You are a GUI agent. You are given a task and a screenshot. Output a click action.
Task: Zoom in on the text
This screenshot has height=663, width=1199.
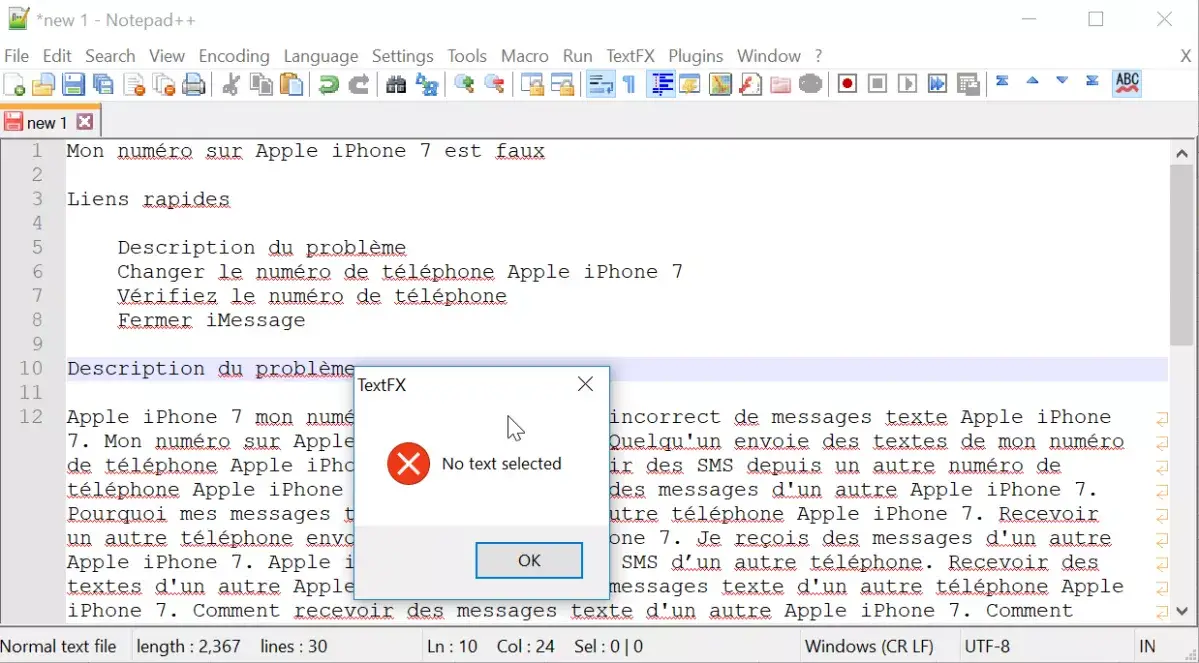click(x=463, y=84)
